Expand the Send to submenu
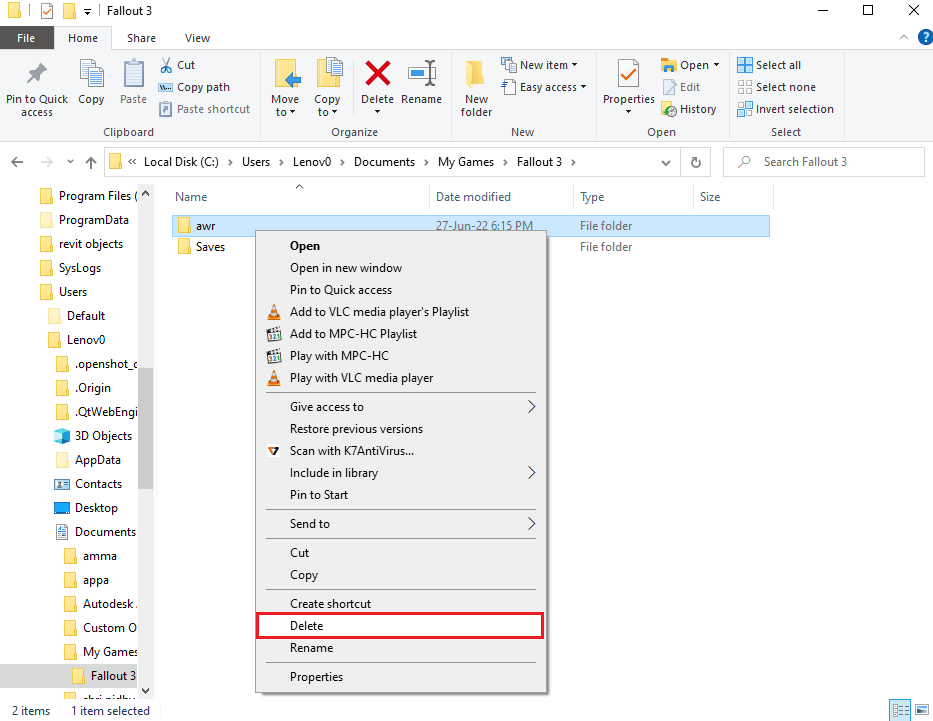This screenshot has height=721, width=933. coord(400,523)
